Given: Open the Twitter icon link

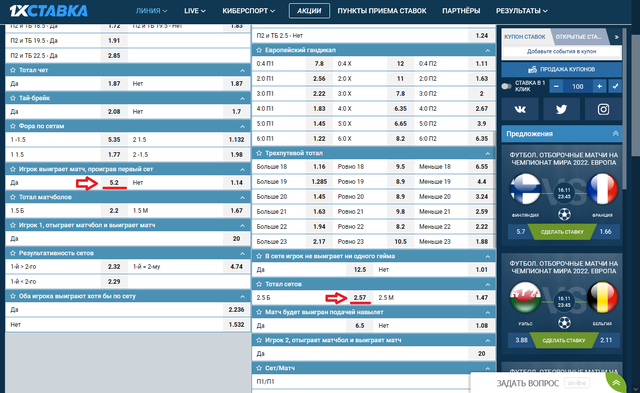Looking at the screenshot, I should tap(561, 109).
